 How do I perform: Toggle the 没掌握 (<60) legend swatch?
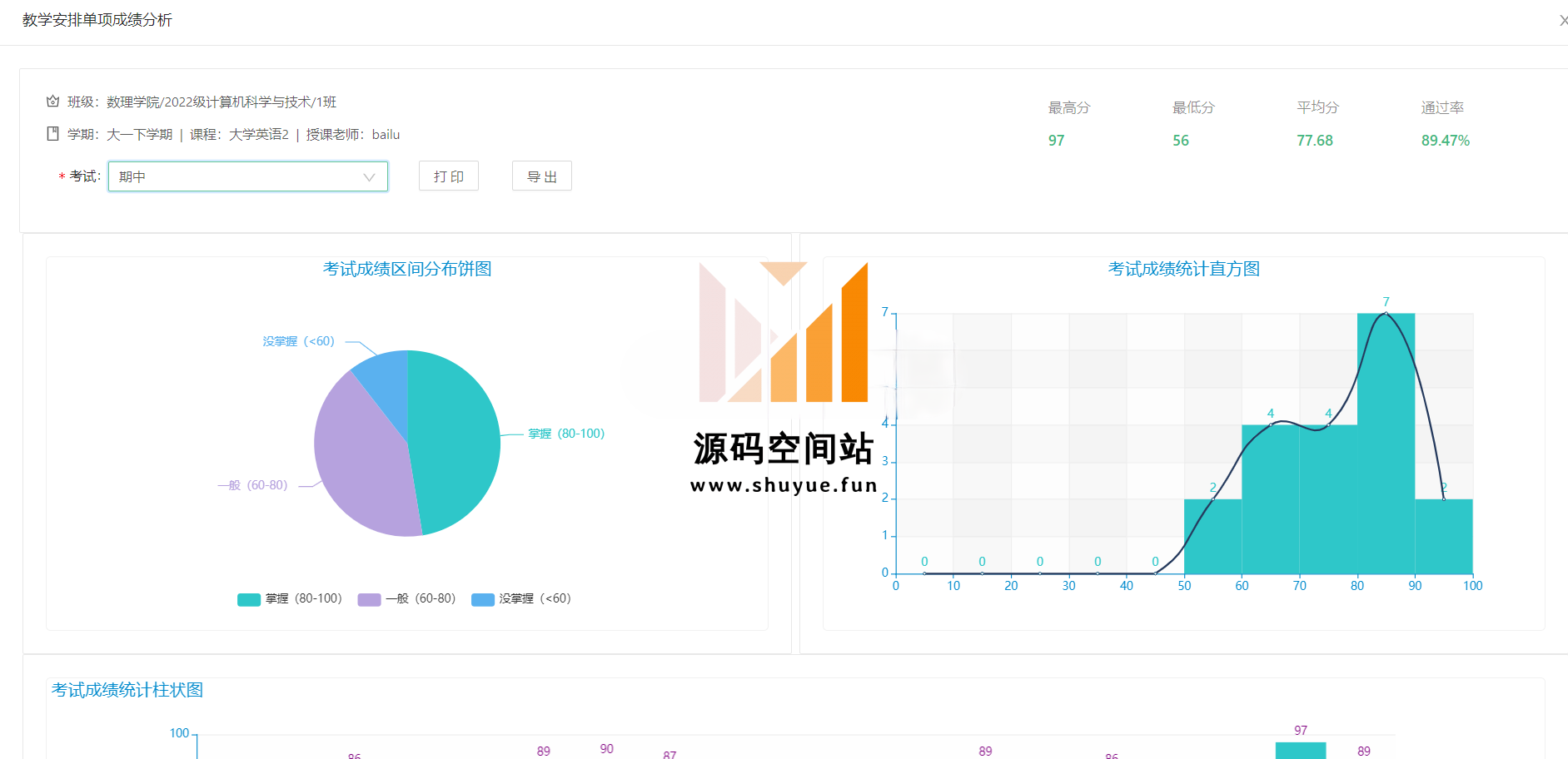click(x=483, y=599)
